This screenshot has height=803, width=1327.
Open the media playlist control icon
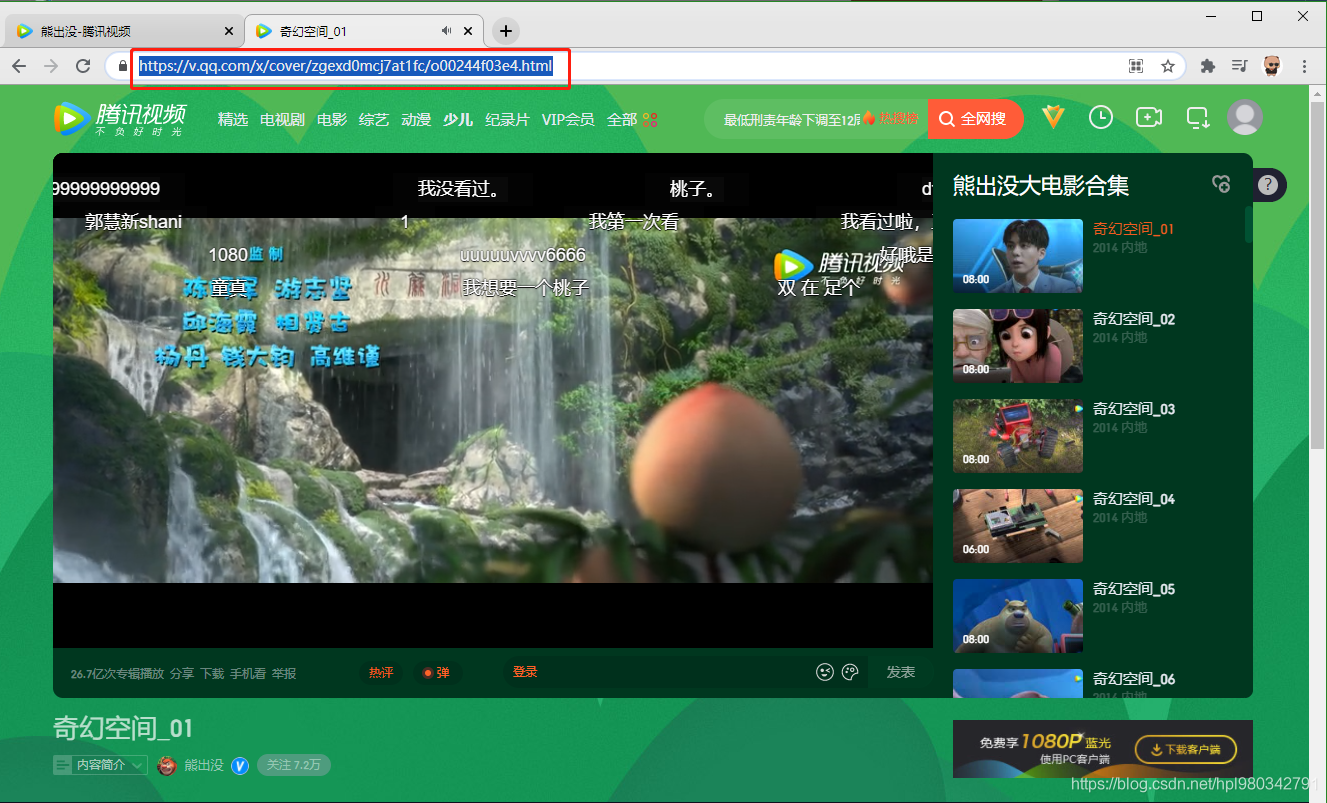pyautogui.click(x=1240, y=66)
